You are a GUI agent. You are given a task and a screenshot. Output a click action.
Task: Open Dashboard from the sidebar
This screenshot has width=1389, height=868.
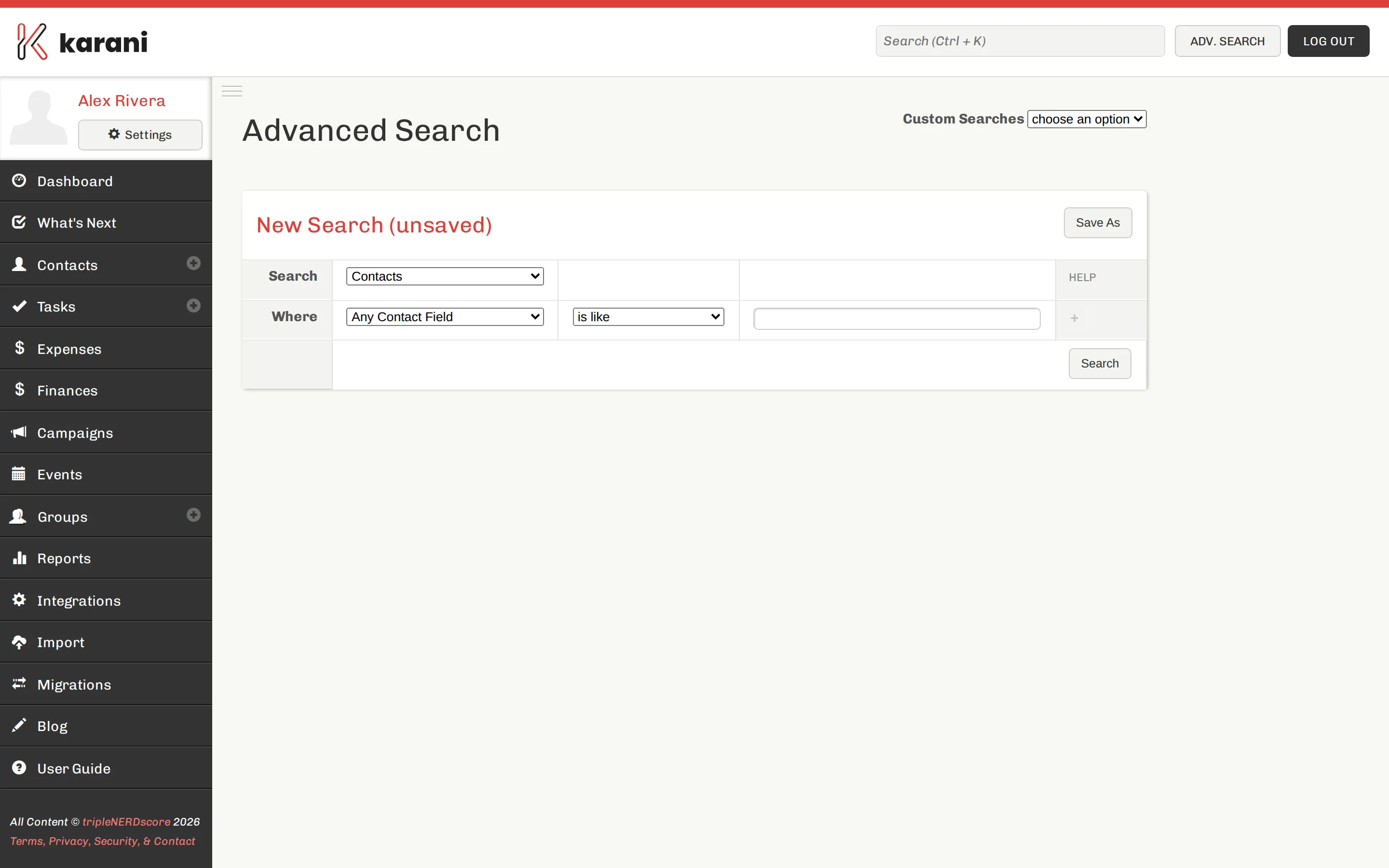pos(106,181)
